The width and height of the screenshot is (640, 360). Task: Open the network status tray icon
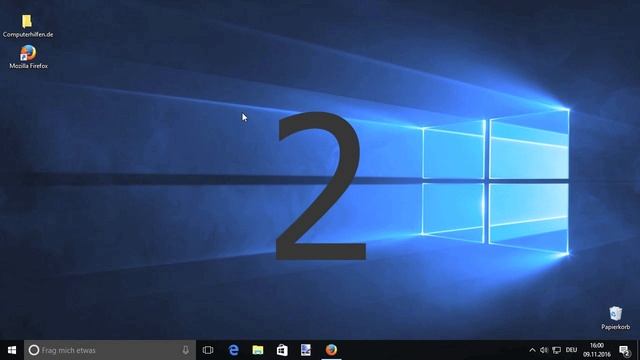(x=556, y=350)
